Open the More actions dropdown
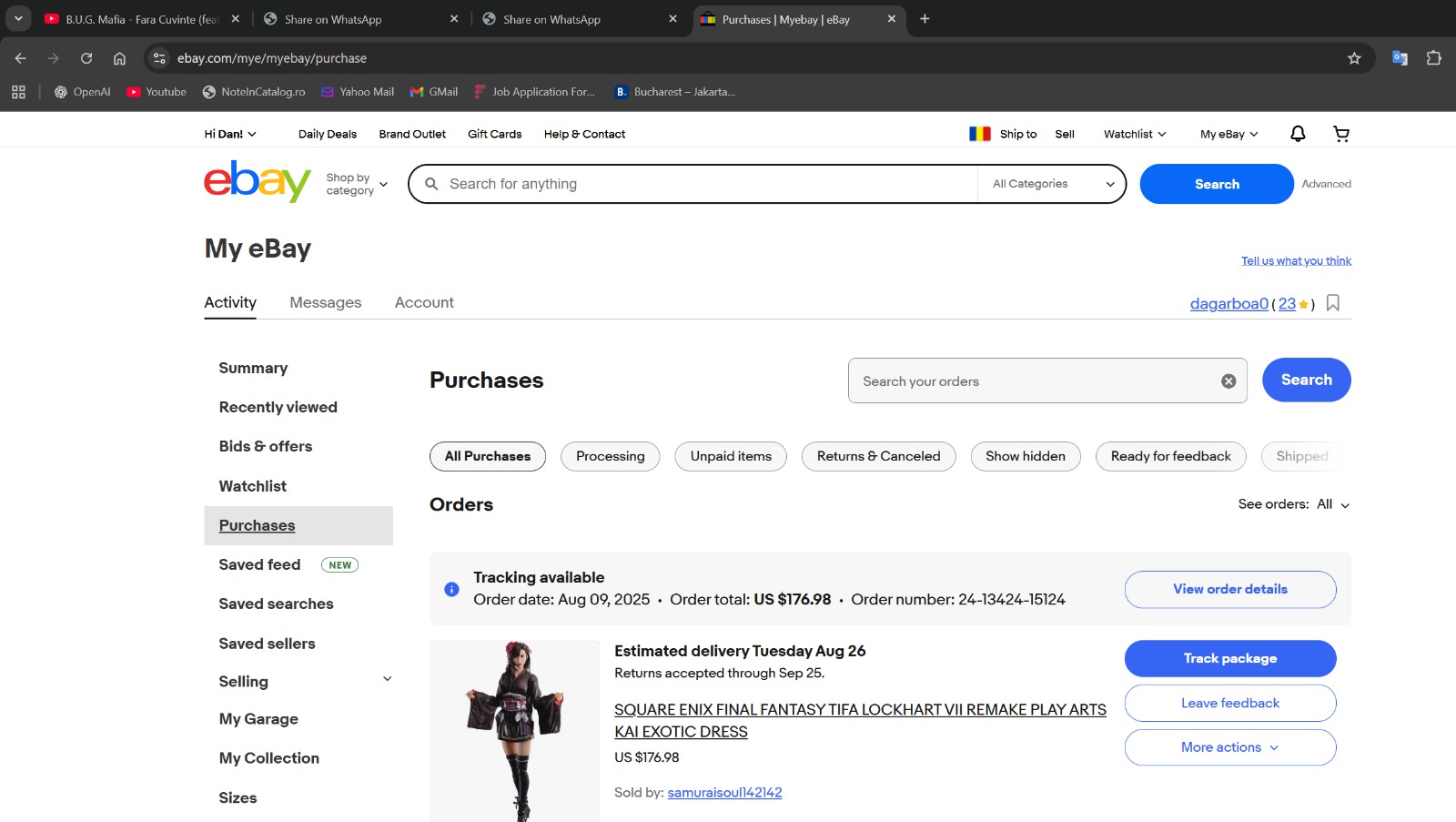Viewport: 1456px width, 822px height. coord(1230,747)
